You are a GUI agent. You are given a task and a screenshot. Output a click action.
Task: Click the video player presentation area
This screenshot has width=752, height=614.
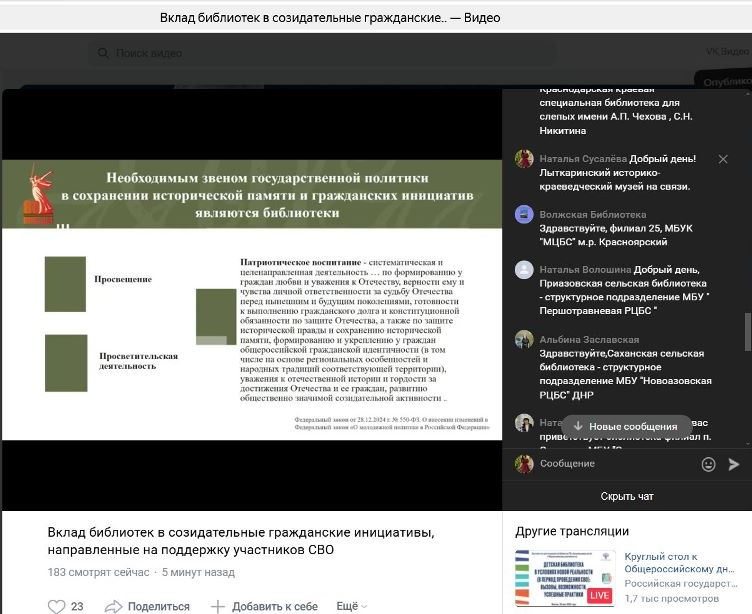252,300
